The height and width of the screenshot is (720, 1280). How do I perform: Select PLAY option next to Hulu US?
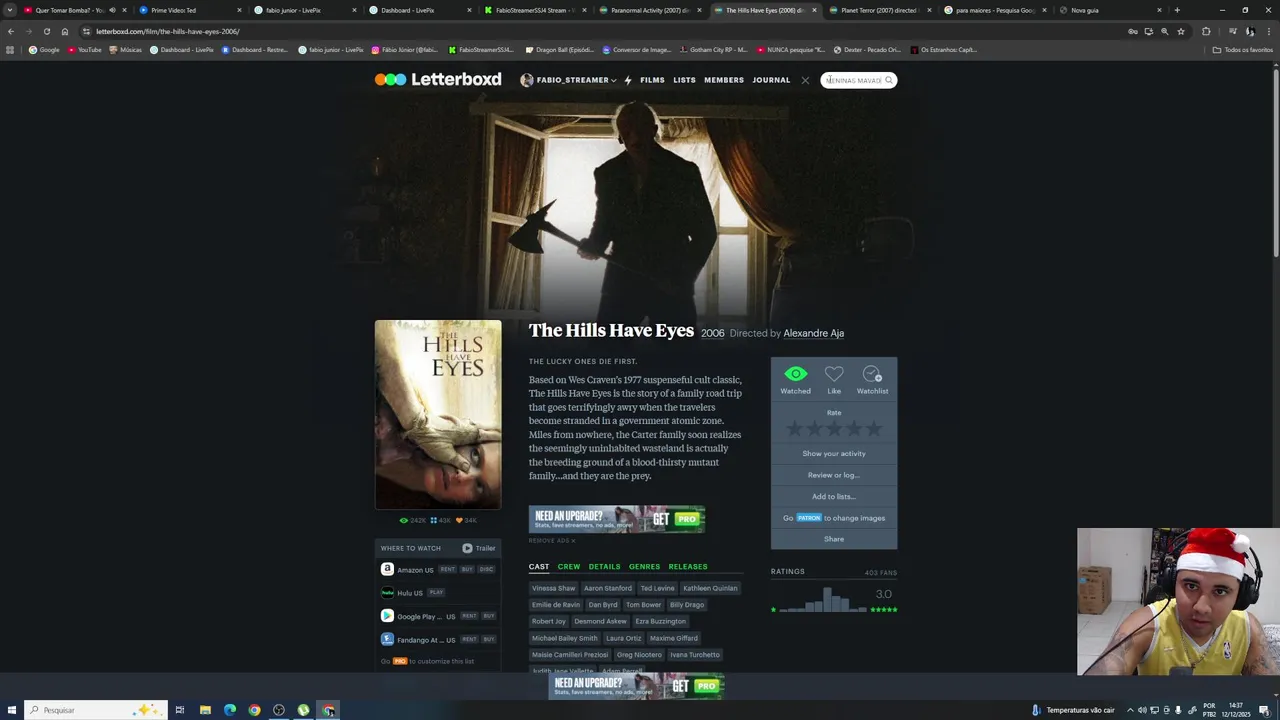[x=436, y=592]
